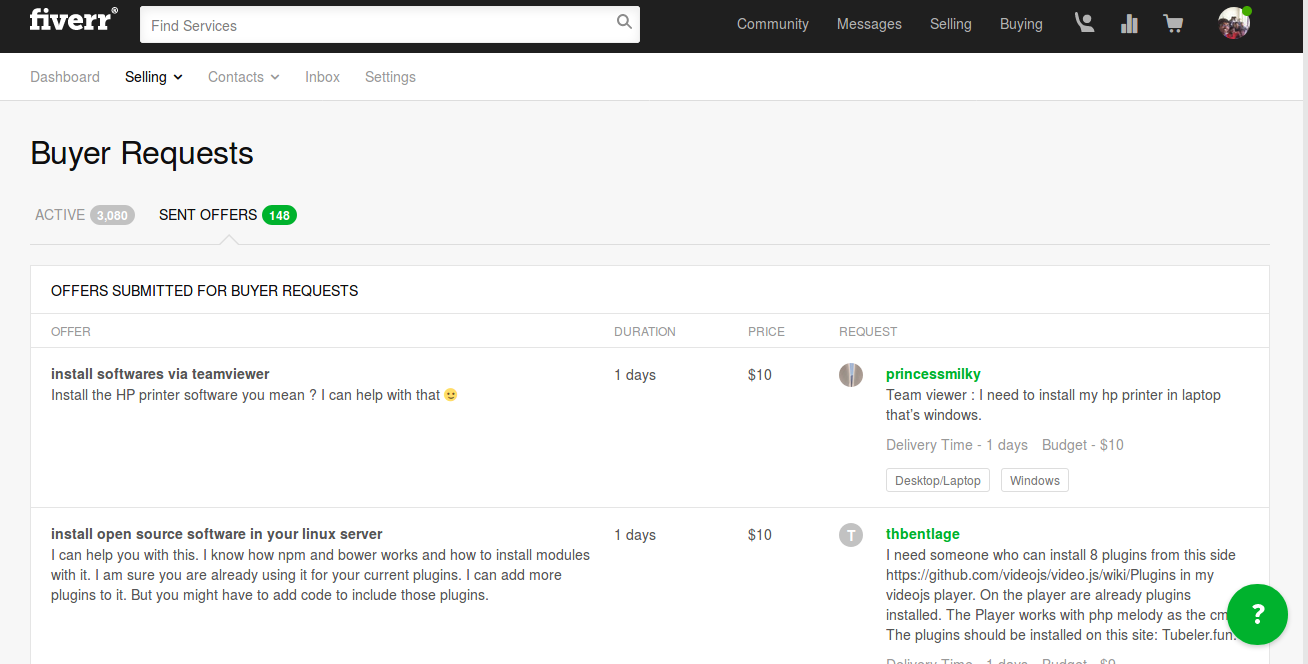Click the 3,080 active count badge
Image resolution: width=1308 pixels, height=664 pixels.
(112, 215)
